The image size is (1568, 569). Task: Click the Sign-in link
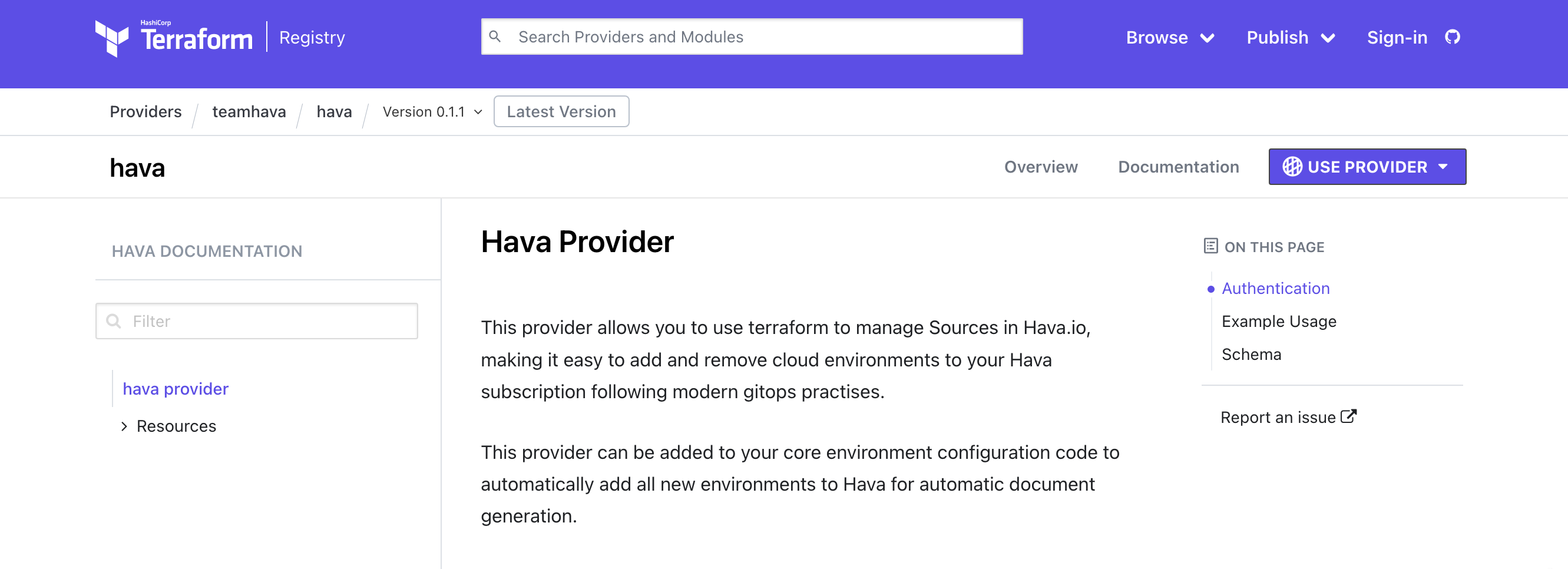1397,37
